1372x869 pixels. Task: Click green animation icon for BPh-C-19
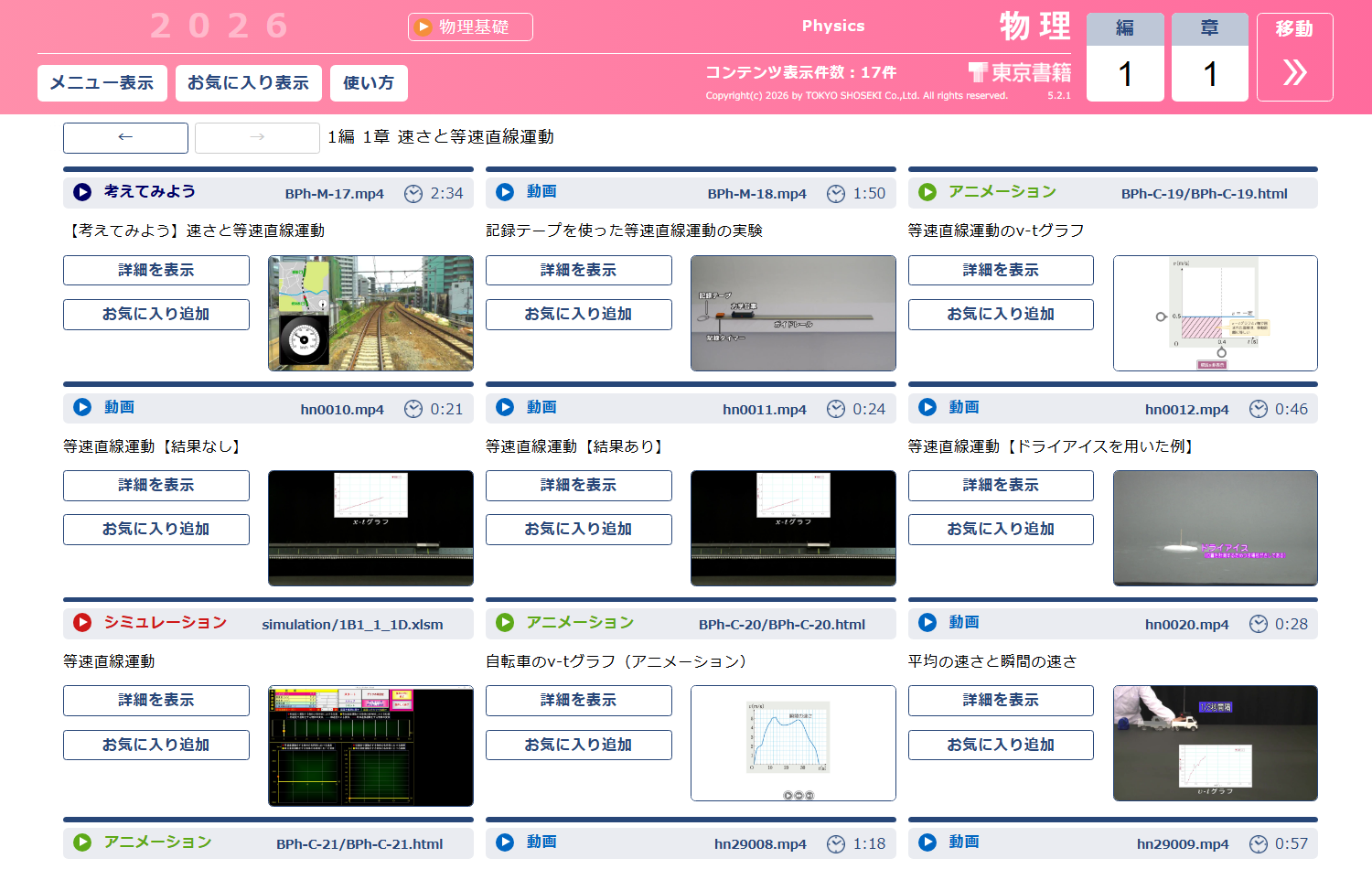[927, 192]
